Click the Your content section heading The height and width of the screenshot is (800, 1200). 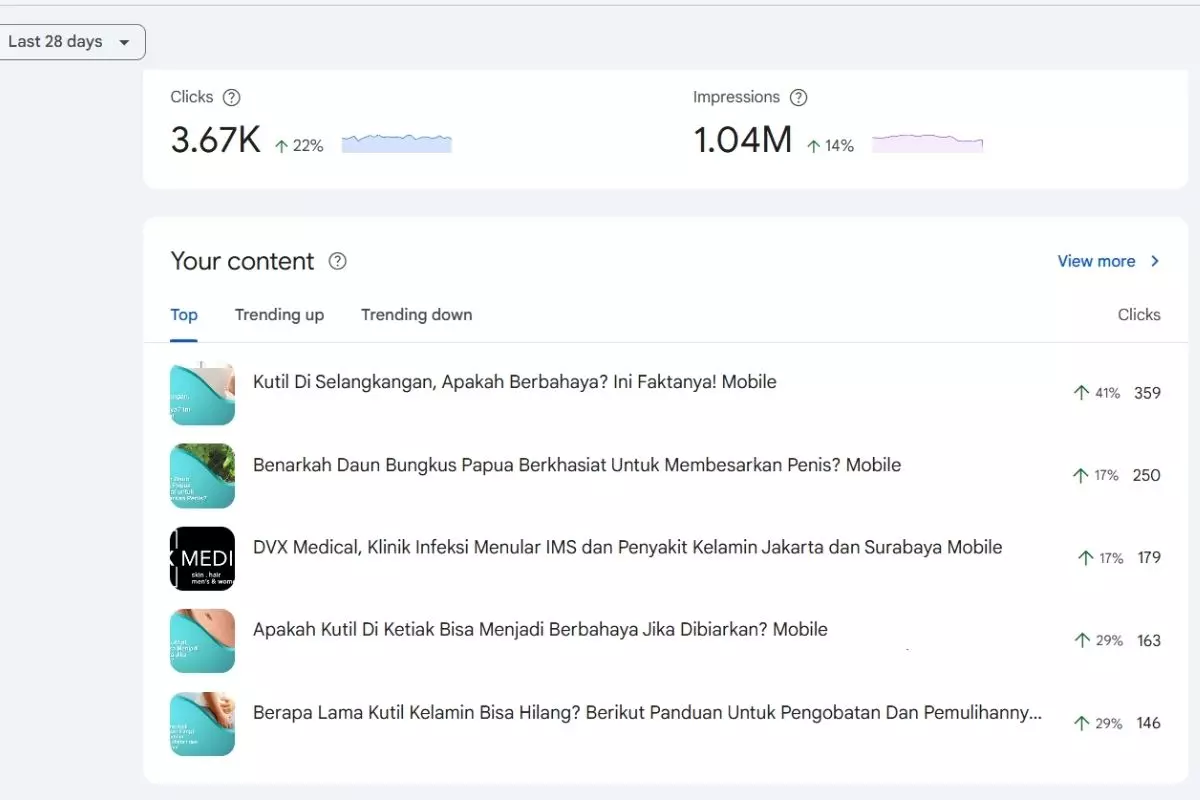[x=242, y=261]
